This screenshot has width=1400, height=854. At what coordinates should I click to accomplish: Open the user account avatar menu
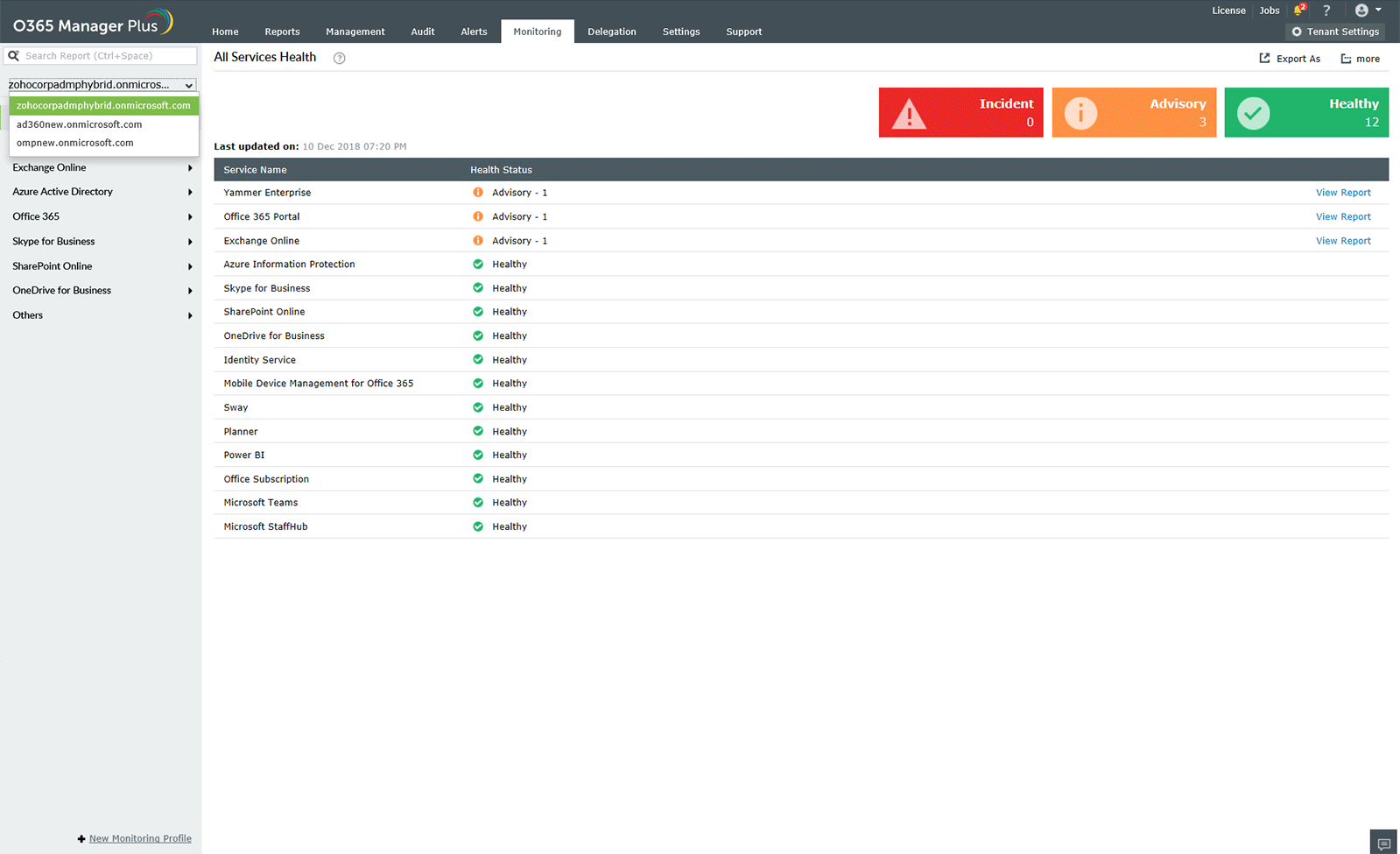coord(1367,11)
